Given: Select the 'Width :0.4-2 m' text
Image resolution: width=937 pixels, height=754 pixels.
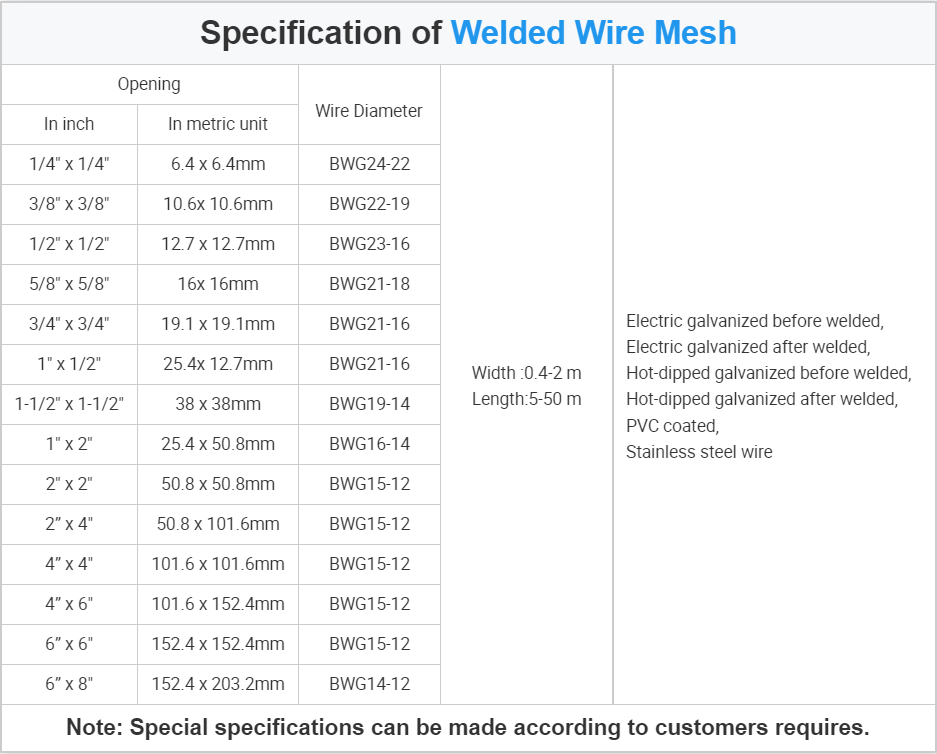Looking at the screenshot, I should point(526,373).
